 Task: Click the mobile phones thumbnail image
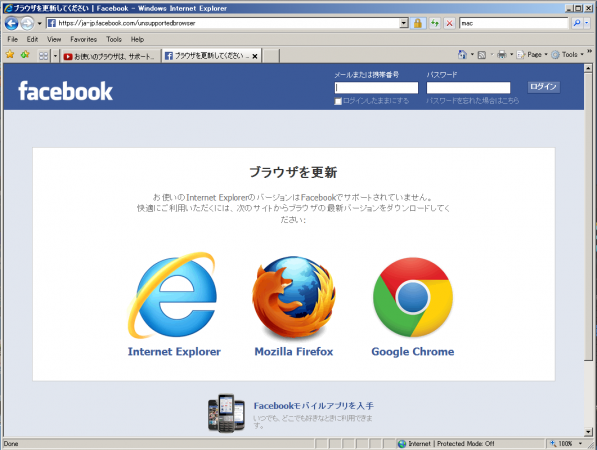click(226, 413)
